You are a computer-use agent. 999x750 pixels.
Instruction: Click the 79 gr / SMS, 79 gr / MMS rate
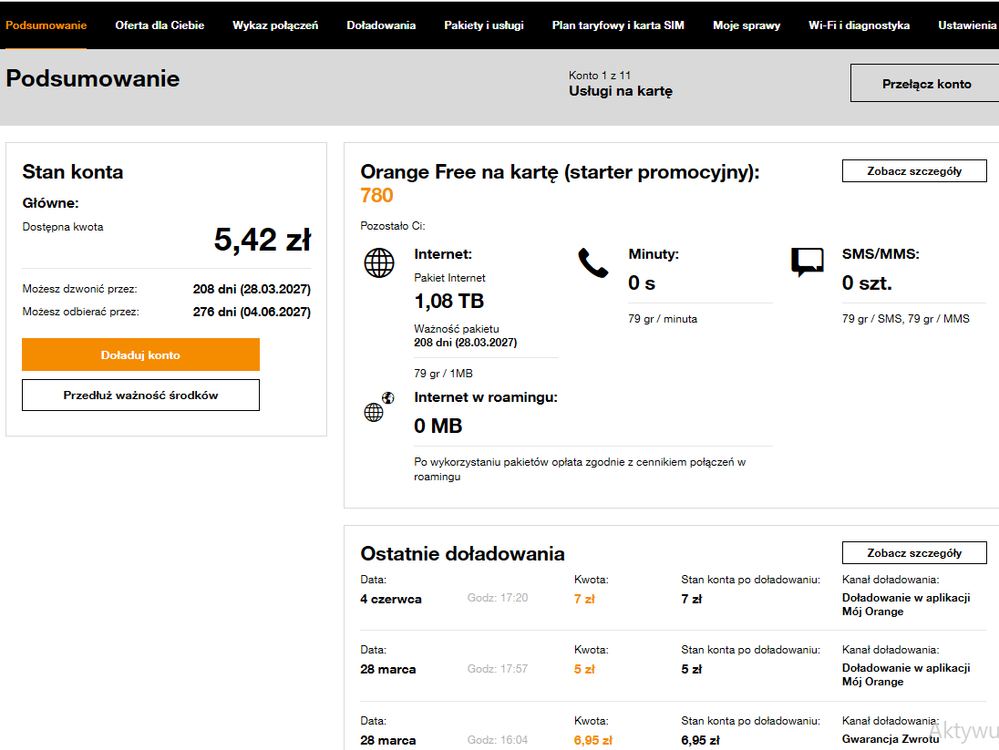906,319
